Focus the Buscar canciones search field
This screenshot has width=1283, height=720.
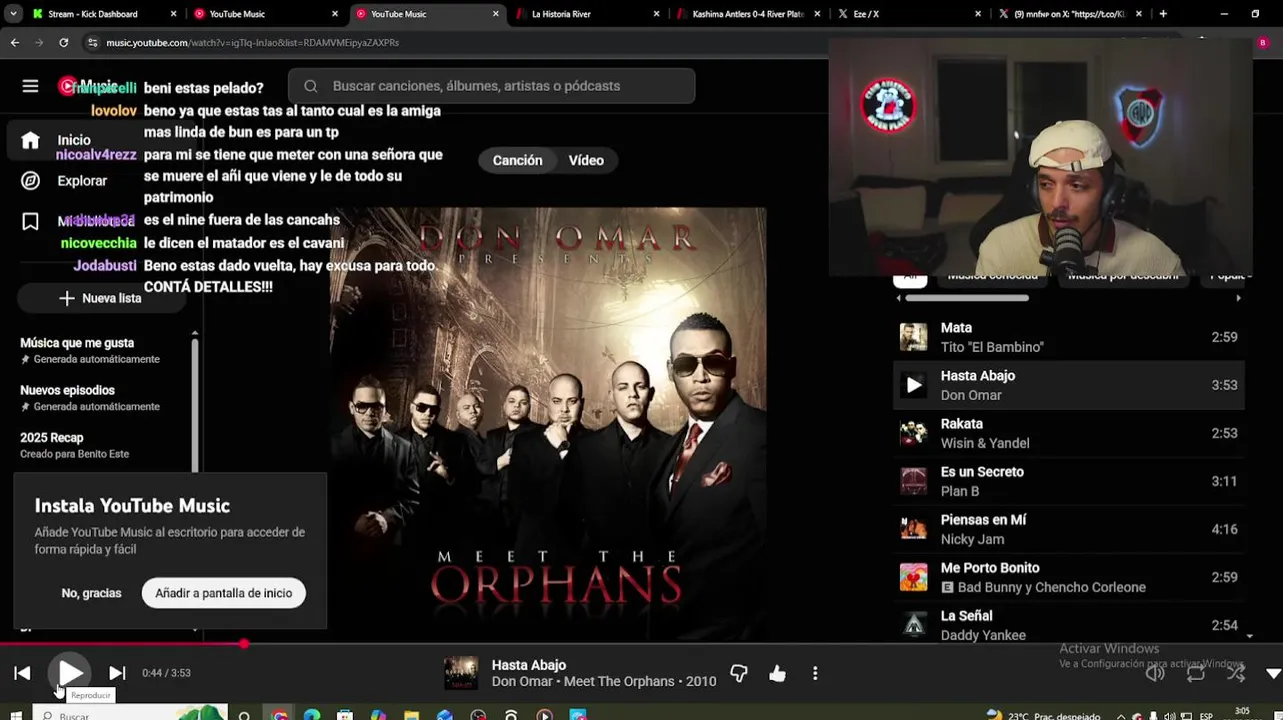[x=492, y=86]
